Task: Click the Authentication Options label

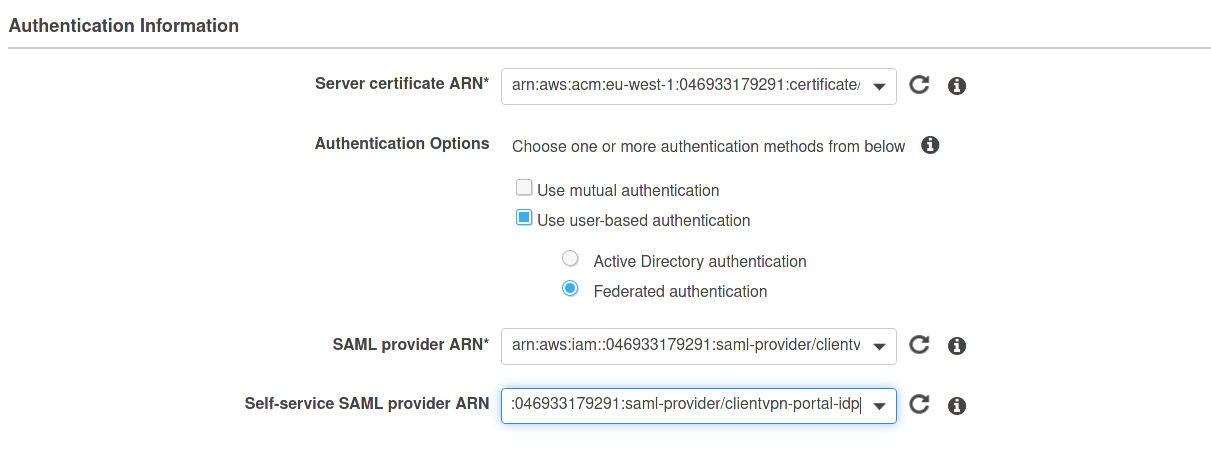Action: (402, 144)
